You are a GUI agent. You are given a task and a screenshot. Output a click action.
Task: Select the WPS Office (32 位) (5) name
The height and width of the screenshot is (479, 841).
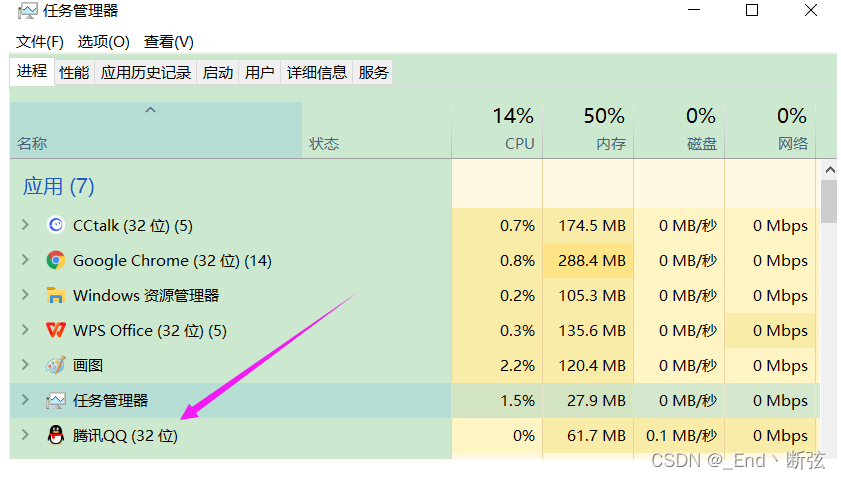click(x=150, y=330)
